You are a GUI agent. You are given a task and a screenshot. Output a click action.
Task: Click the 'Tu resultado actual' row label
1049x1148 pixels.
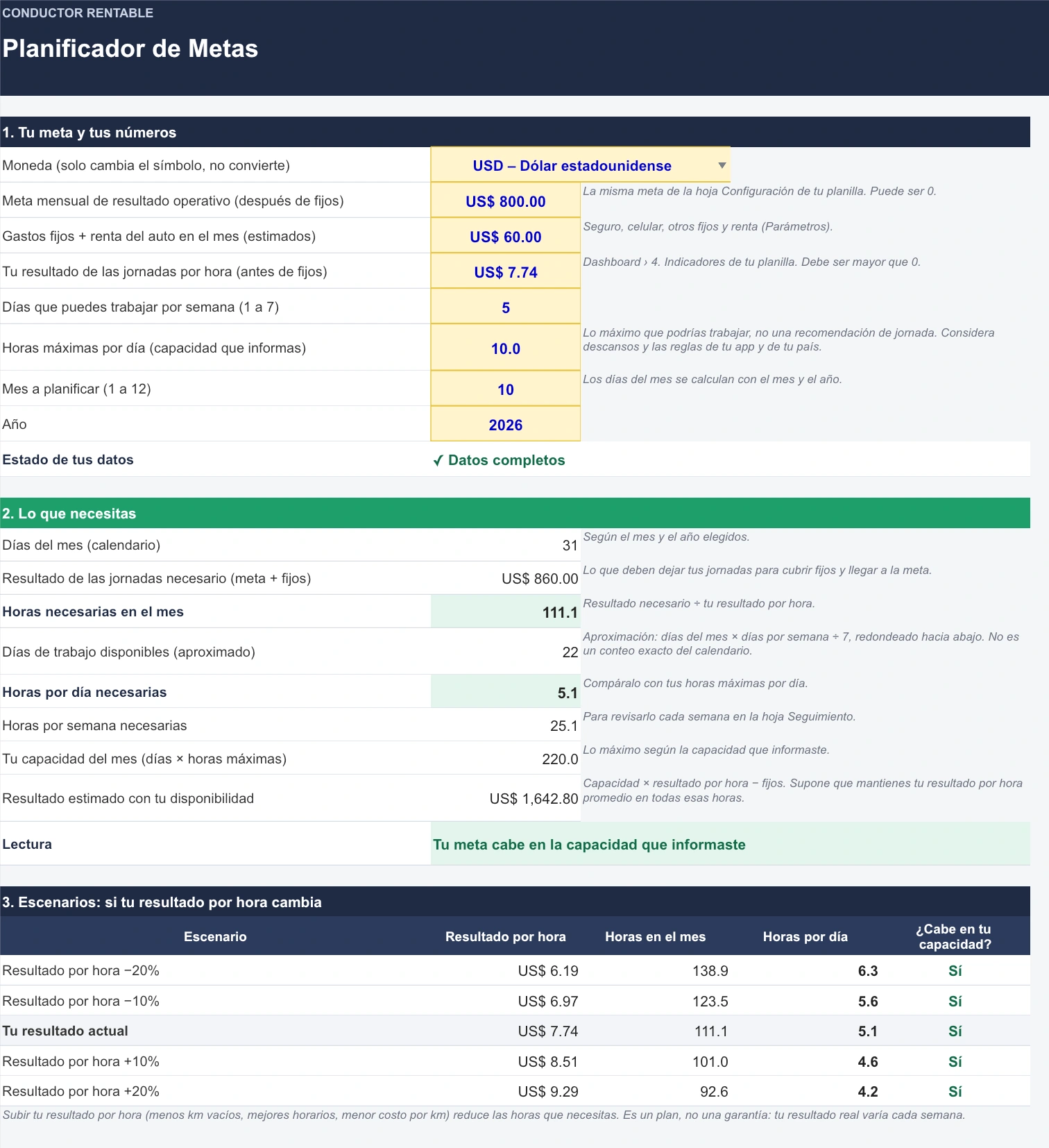65,1031
